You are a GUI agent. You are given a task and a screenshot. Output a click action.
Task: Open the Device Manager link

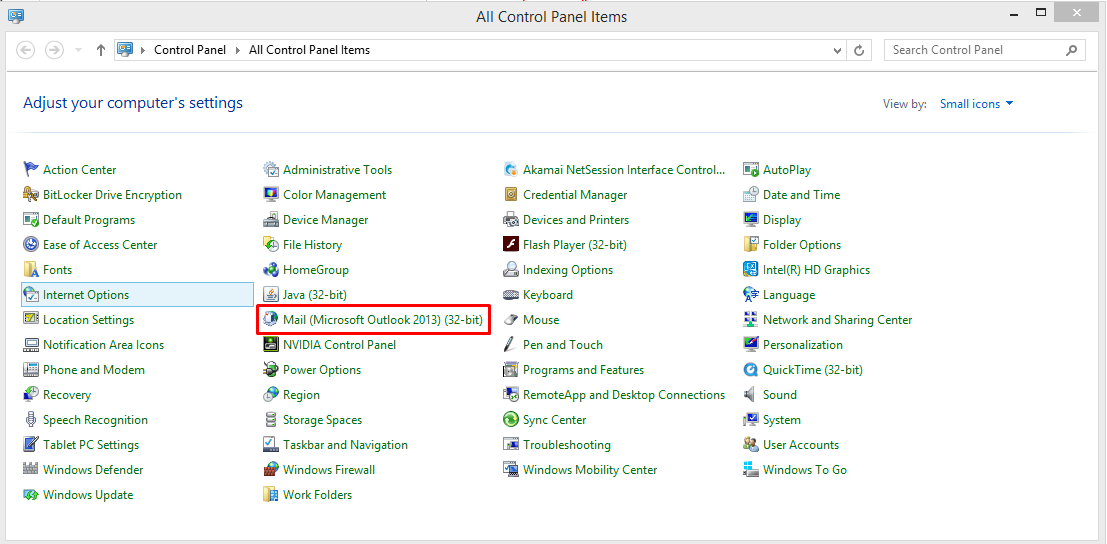[325, 220]
